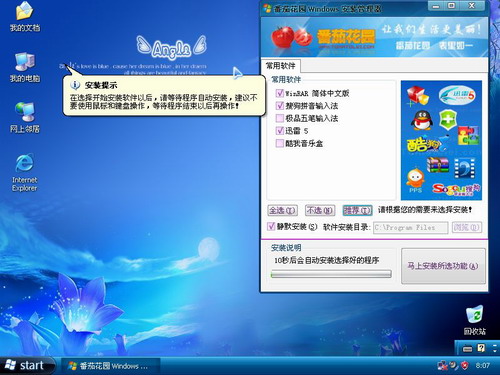Click the 全选 select all button
This screenshot has height=375, width=500.
282,210
